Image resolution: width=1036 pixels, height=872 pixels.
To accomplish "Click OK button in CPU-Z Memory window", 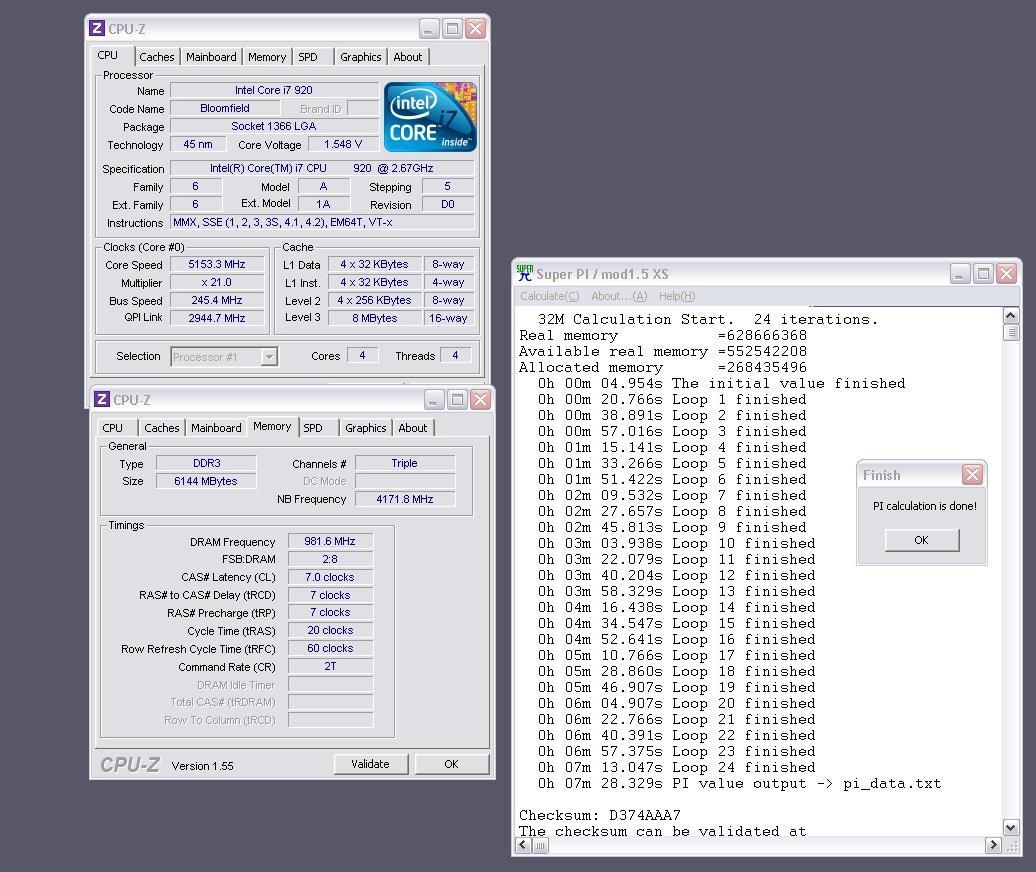I will click(x=451, y=764).
